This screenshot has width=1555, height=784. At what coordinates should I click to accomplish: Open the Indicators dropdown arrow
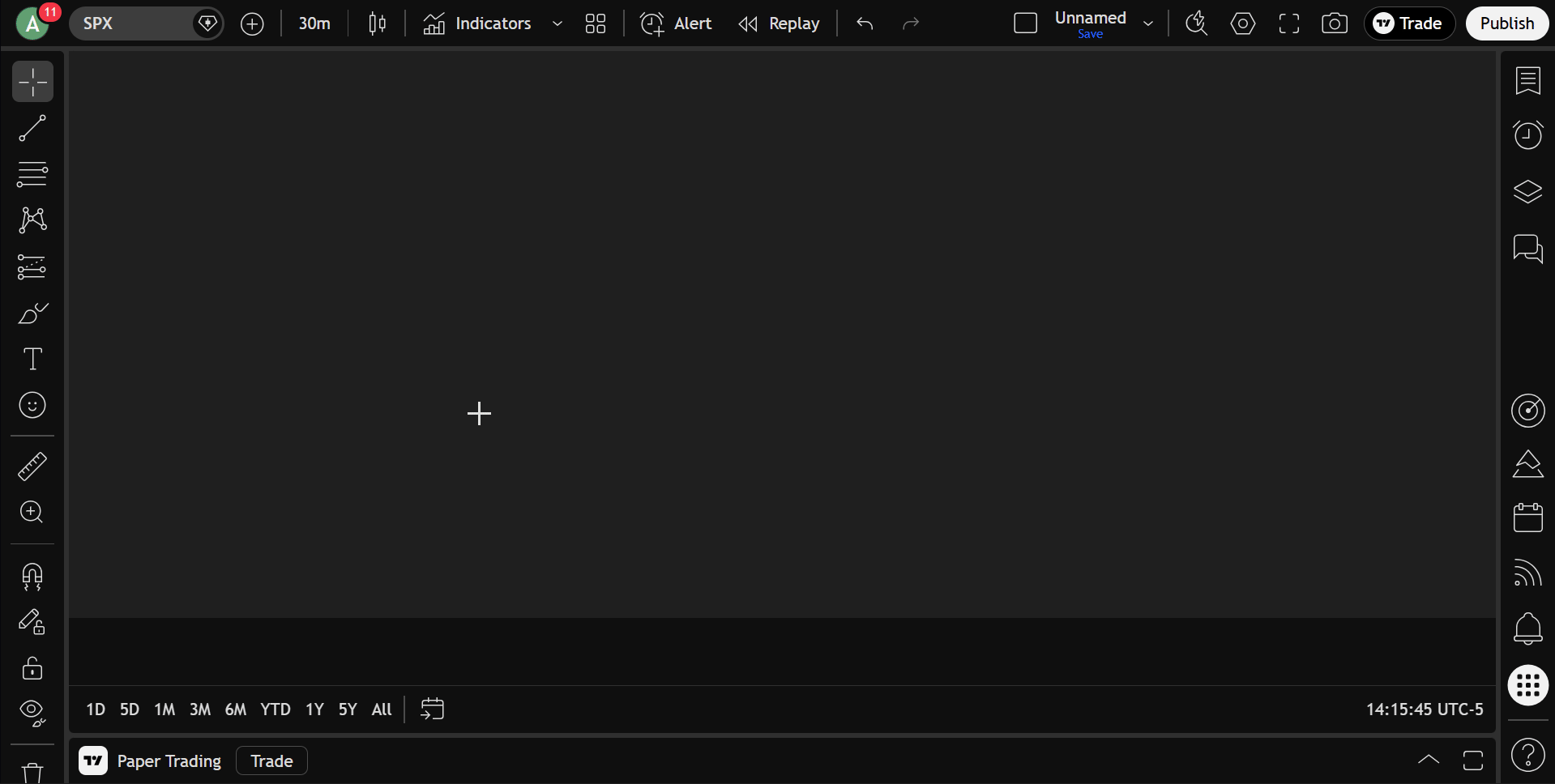click(x=557, y=23)
